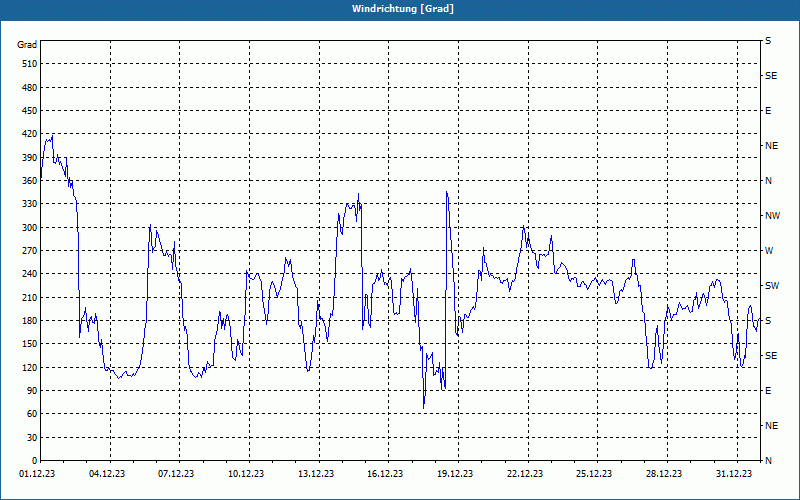800x500 pixels.
Task: Click the 300 degree axis label
Action: click(x=29, y=228)
